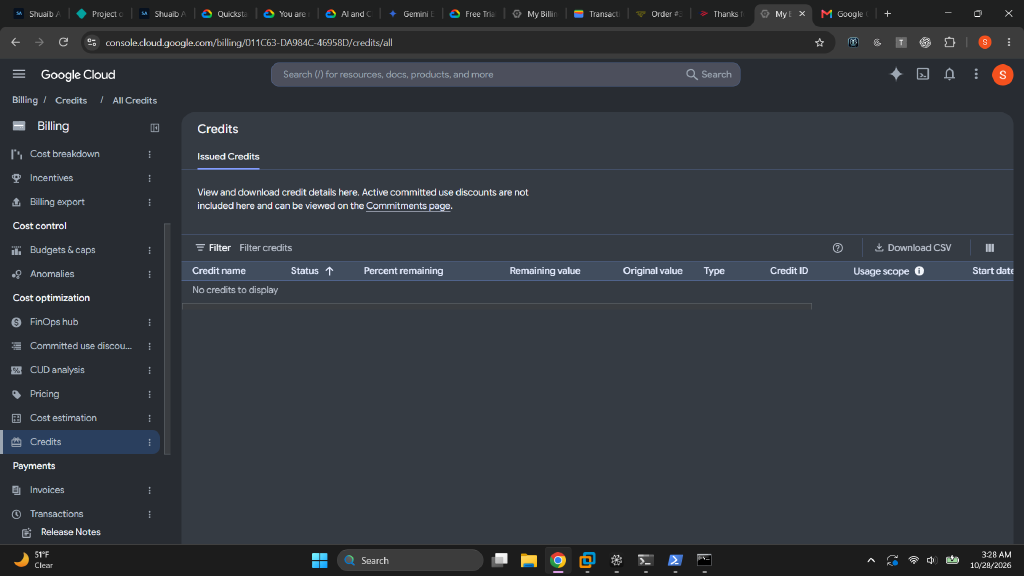Open Chrome extensions puzzle icon
The height and width of the screenshot is (576, 1024).
click(x=950, y=42)
